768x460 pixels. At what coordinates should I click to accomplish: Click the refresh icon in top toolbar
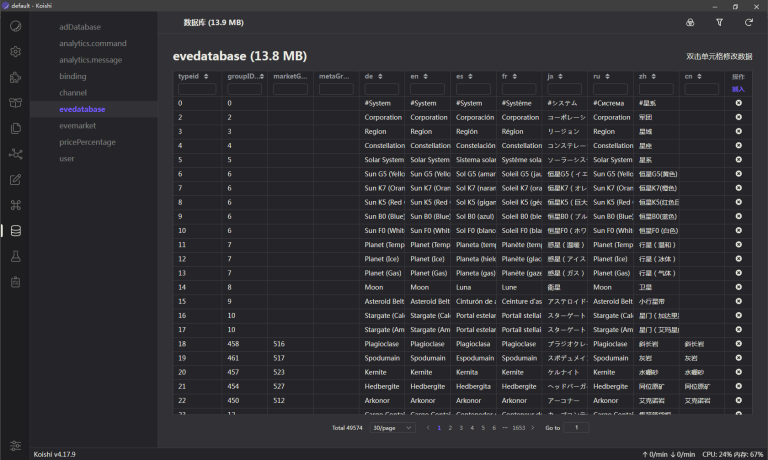(748, 22)
